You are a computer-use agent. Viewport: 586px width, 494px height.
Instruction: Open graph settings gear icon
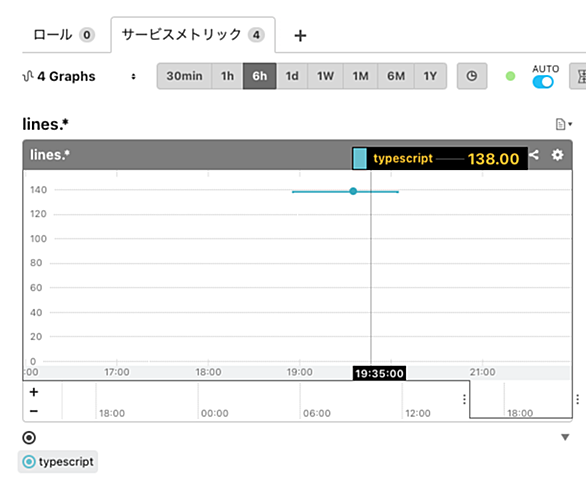557,155
